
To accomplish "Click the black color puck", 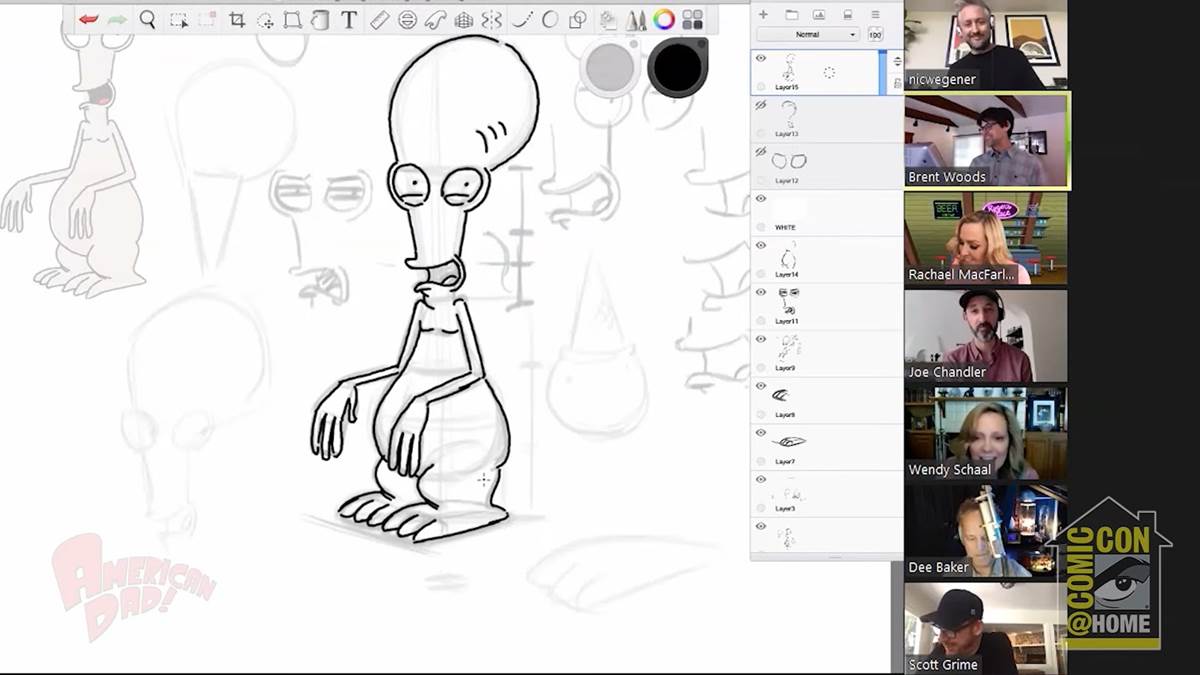I will (677, 68).
